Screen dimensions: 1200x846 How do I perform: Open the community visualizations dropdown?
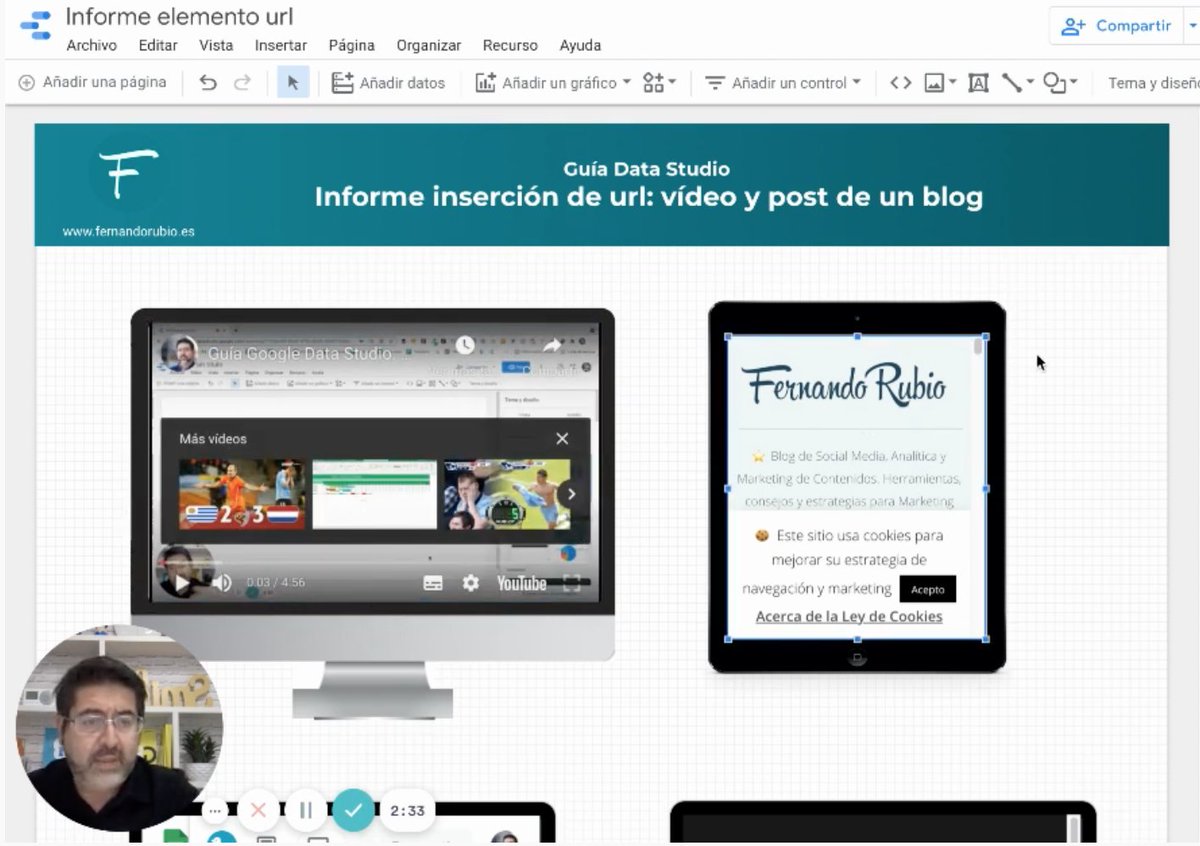click(660, 83)
